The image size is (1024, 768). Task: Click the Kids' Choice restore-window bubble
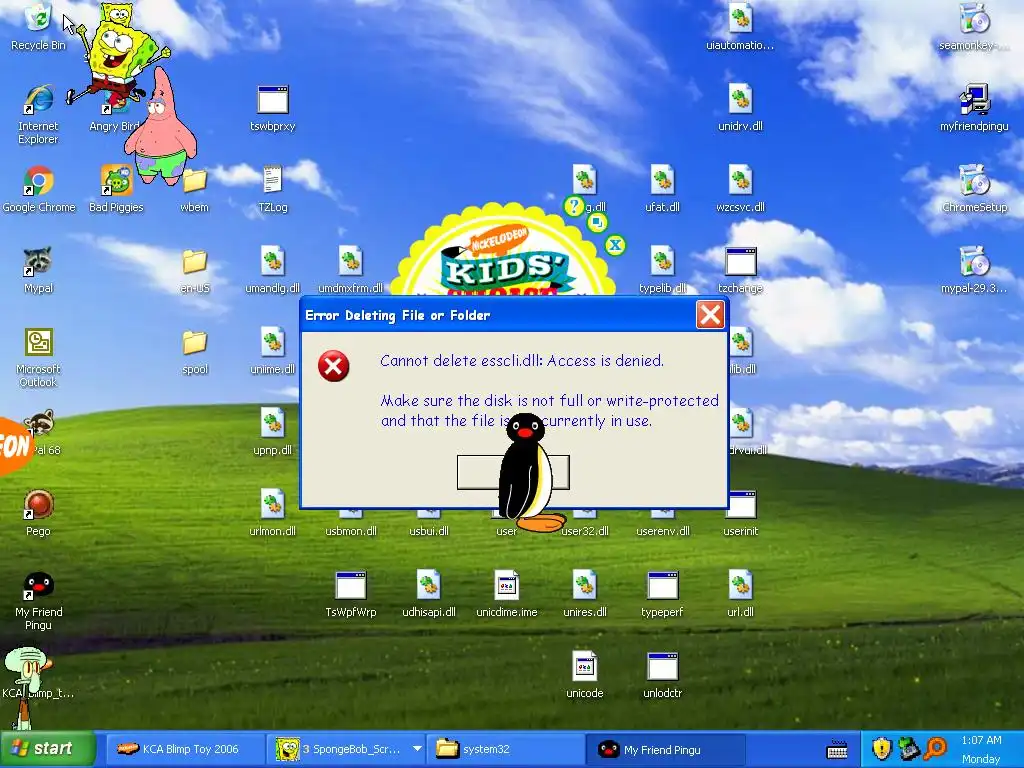pyautogui.click(x=597, y=223)
